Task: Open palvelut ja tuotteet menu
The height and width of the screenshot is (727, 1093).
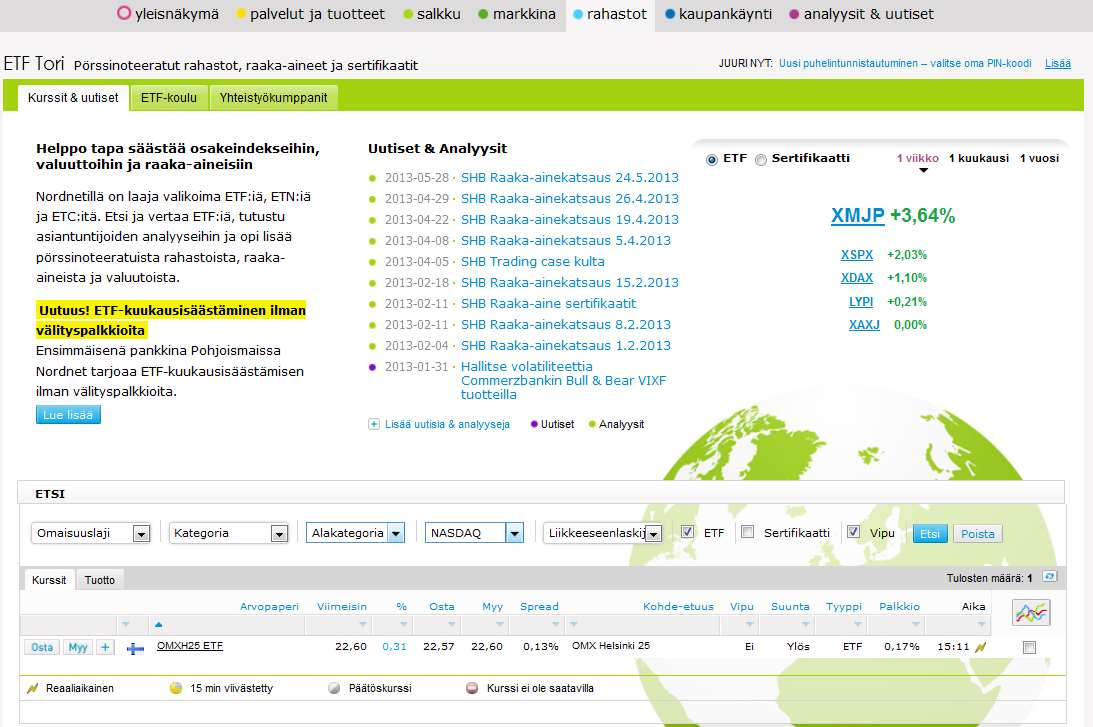Action: click(x=311, y=14)
